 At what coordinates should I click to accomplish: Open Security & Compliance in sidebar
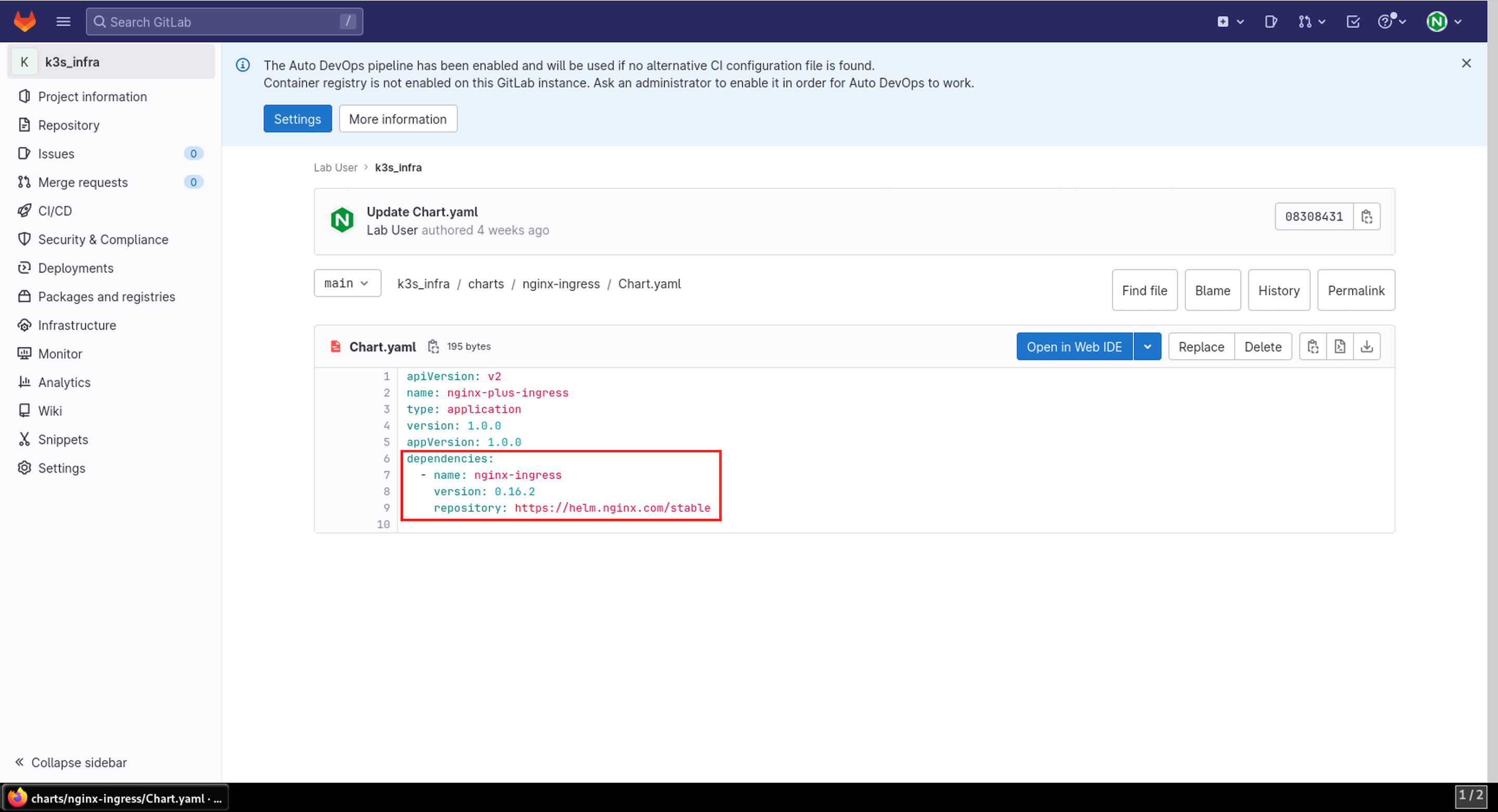pyautogui.click(x=111, y=239)
